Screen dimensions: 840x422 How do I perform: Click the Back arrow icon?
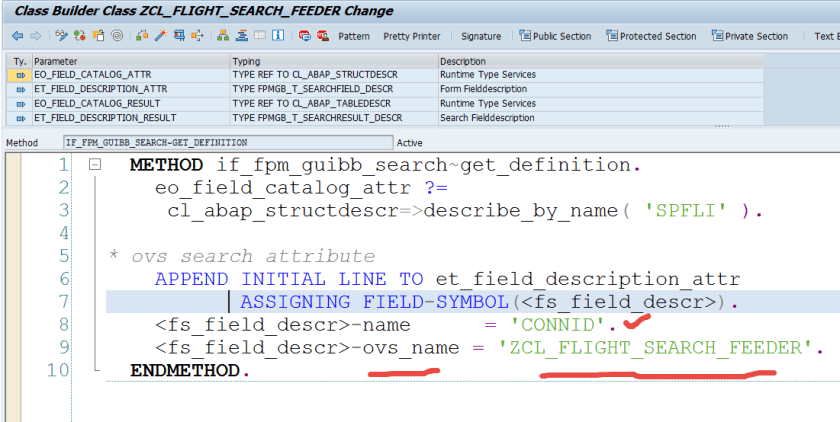(18, 36)
